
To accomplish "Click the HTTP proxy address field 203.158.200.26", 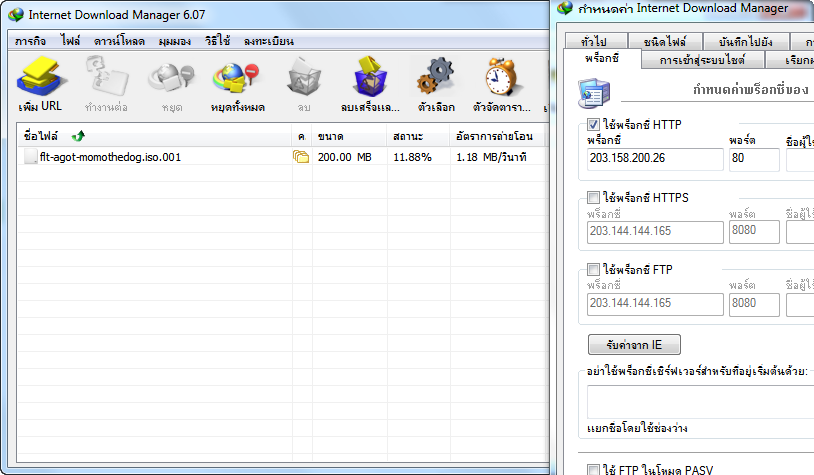I will [655, 159].
